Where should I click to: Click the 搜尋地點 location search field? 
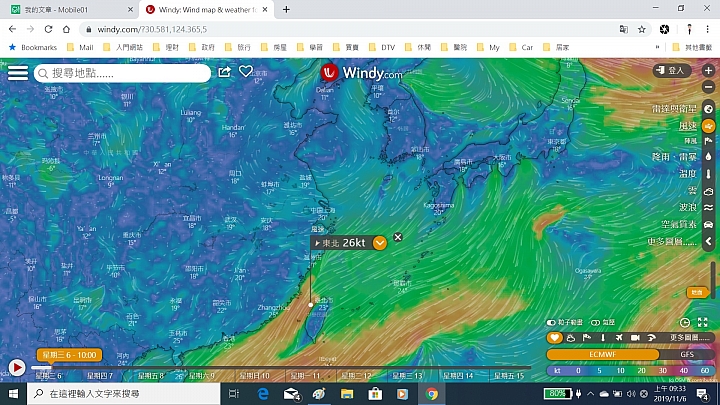pos(123,73)
